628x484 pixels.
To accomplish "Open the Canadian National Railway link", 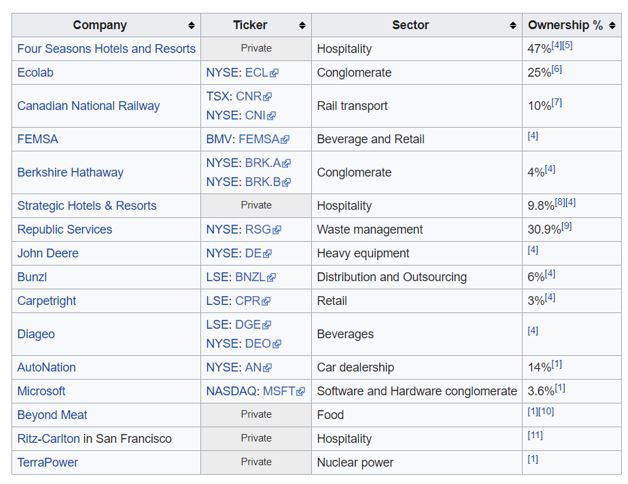I will click(x=89, y=106).
